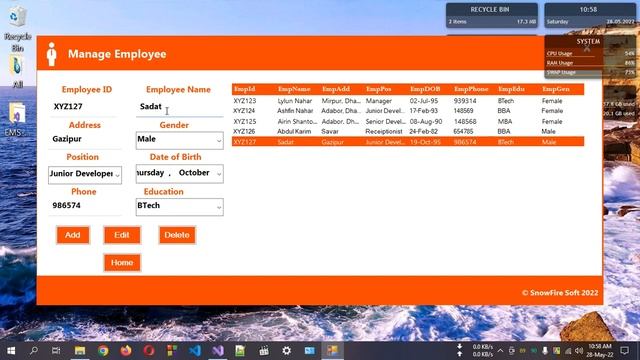Open the volume control in system tray

(x=579, y=351)
